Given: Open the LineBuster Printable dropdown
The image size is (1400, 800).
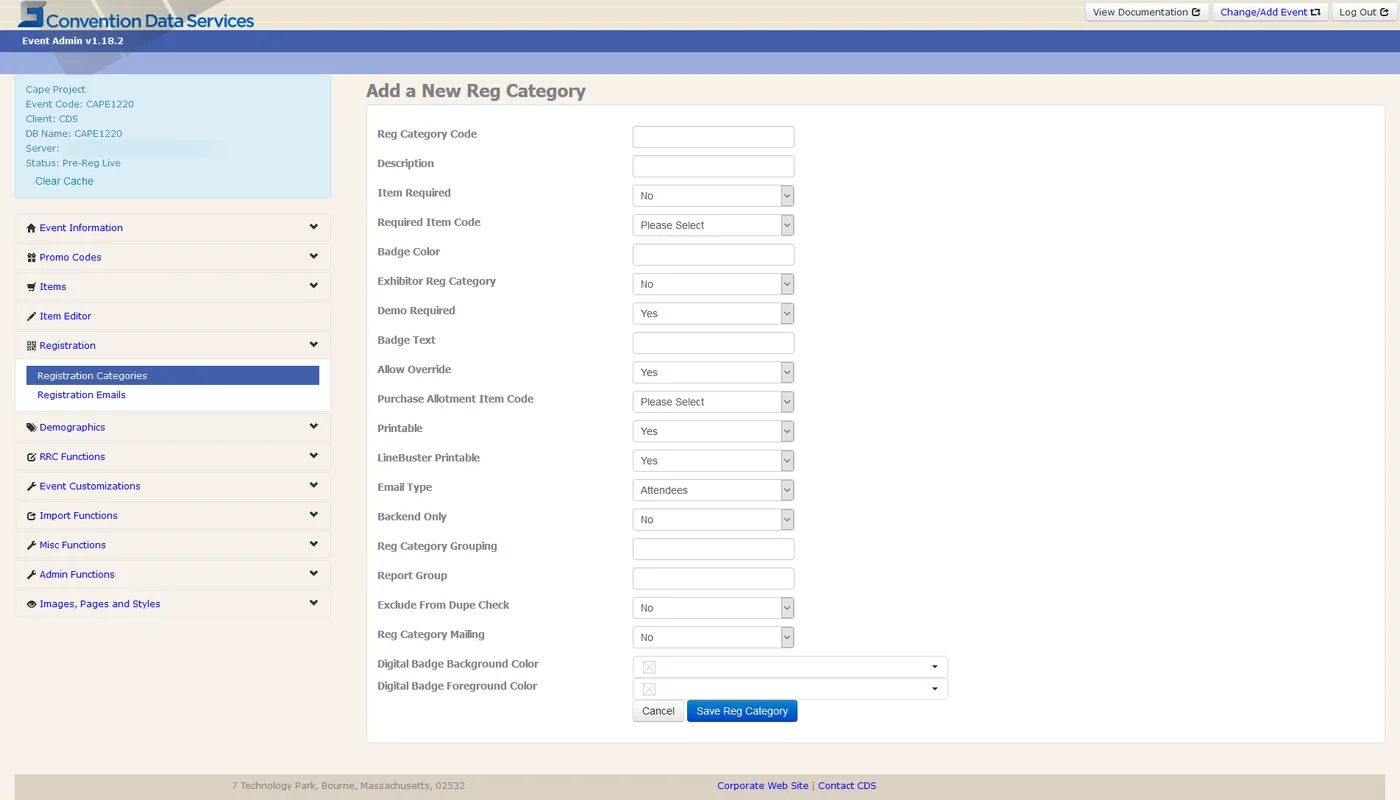Looking at the screenshot, I should click(x=713, y=461).
